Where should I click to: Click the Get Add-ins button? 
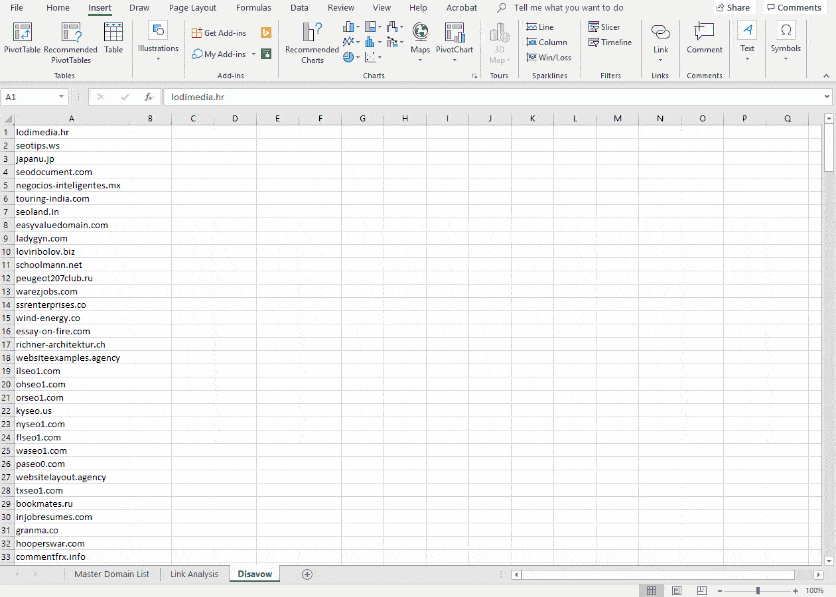(x=218, y=32)
